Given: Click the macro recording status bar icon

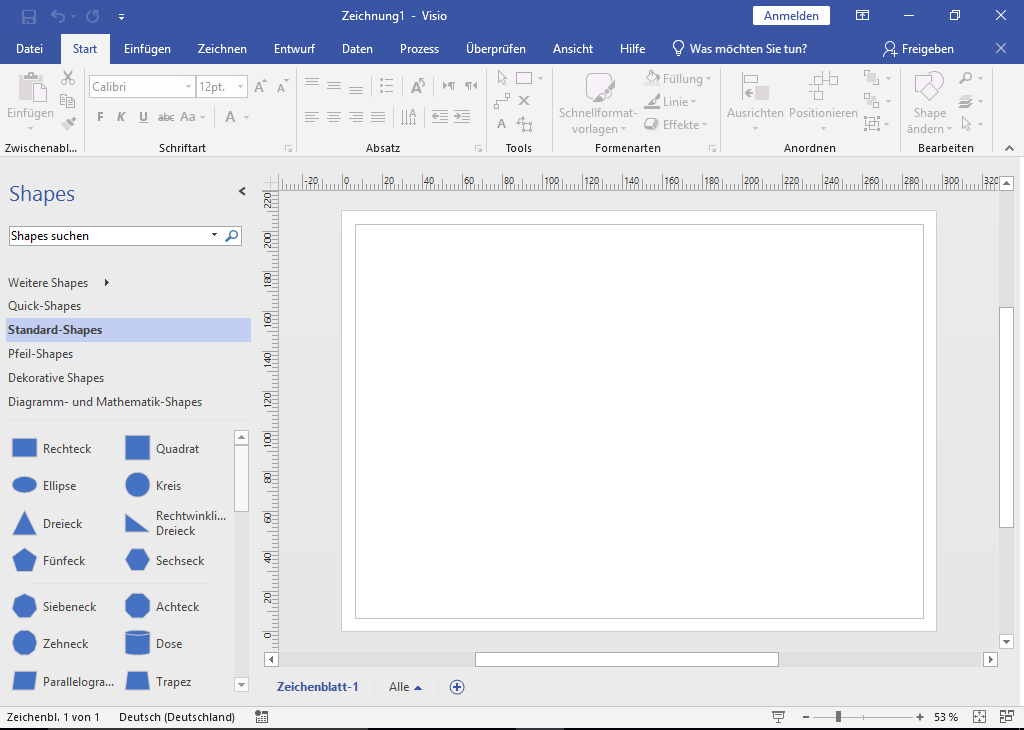Looking at the screenshot, I should (262, 717).
